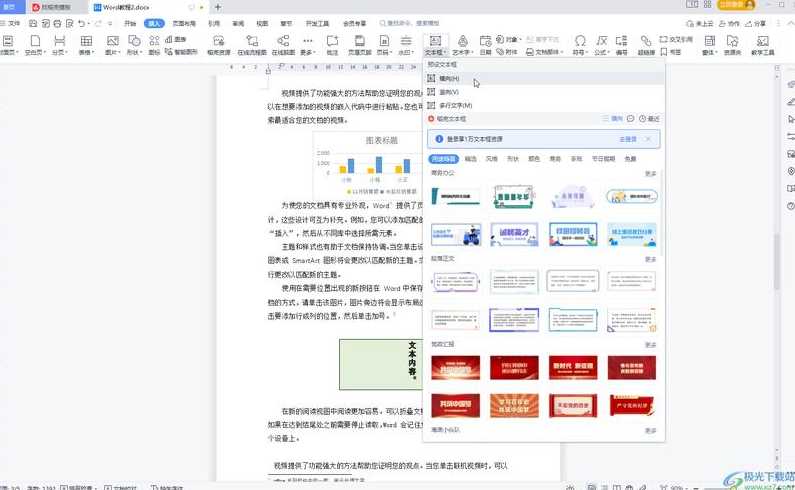This screenshot has width=795, height=490.
Task: Open the insert table grid icon
Action: click(86, 41)
